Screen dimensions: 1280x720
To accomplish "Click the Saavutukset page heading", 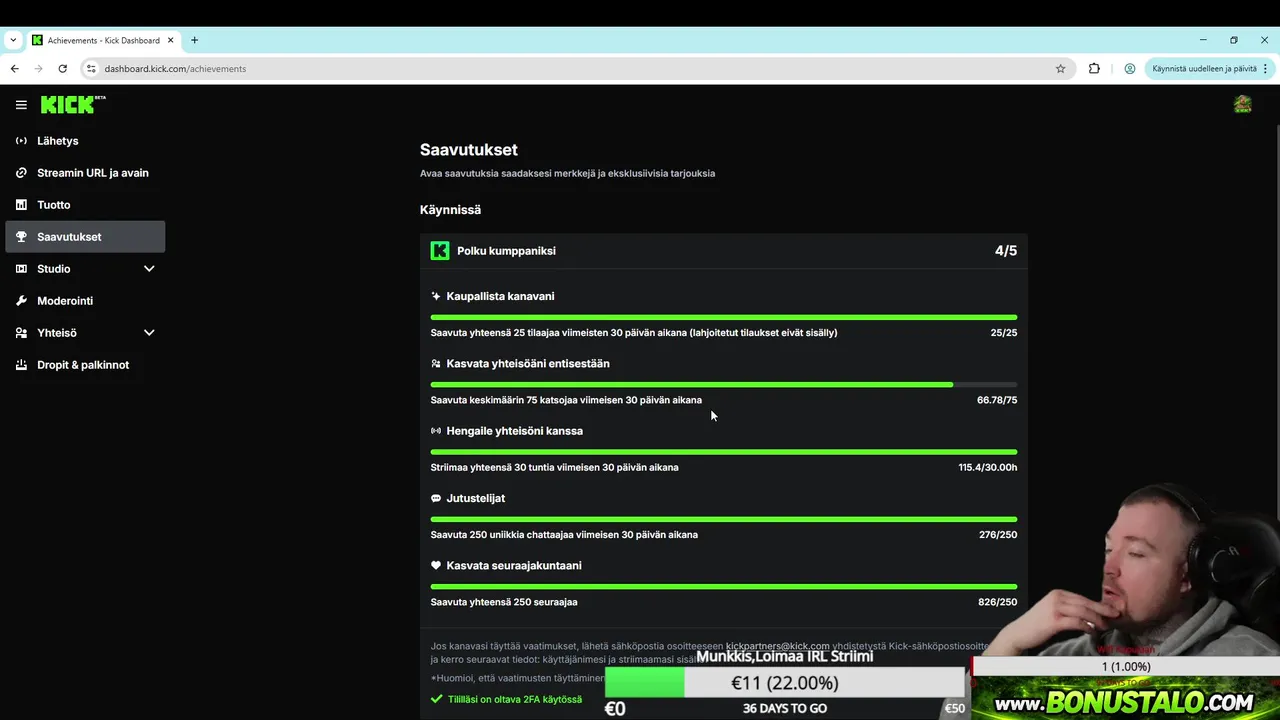I will tap(469, 150).
